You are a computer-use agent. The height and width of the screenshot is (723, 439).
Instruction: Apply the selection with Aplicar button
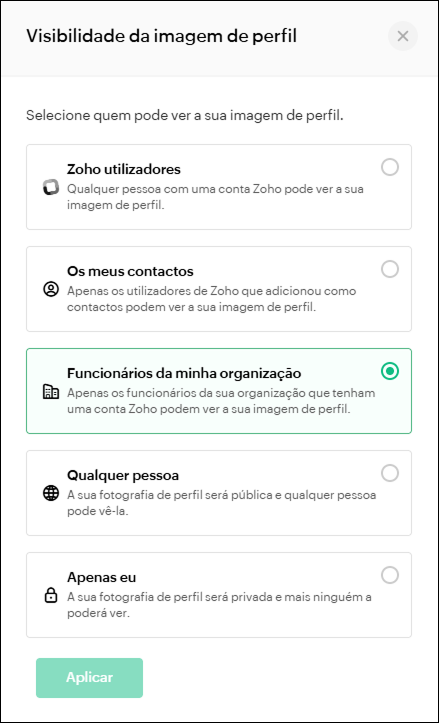(x=89, y=677)
